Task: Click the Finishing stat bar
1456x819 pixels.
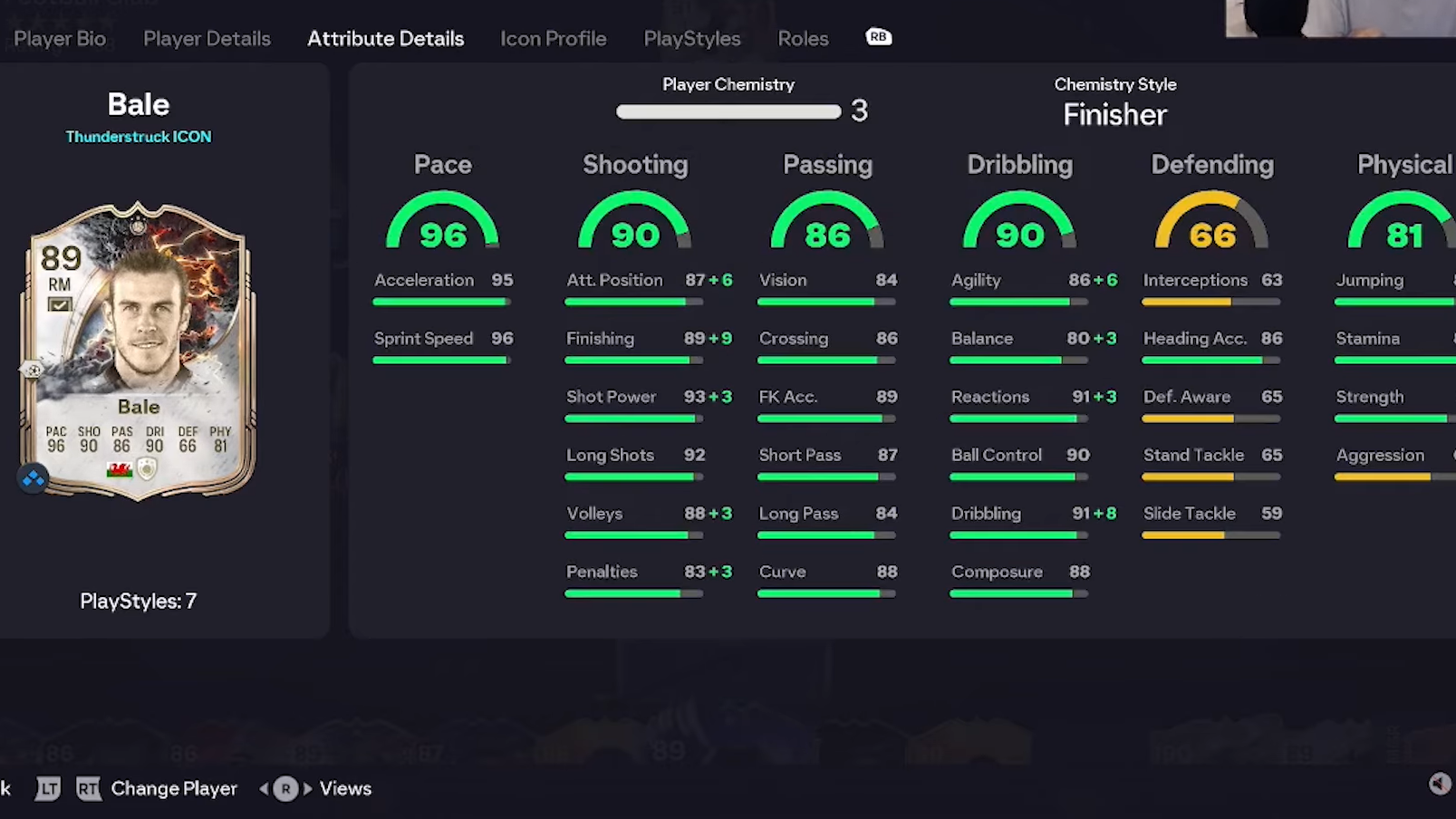Action: click(x=634, y=361)
